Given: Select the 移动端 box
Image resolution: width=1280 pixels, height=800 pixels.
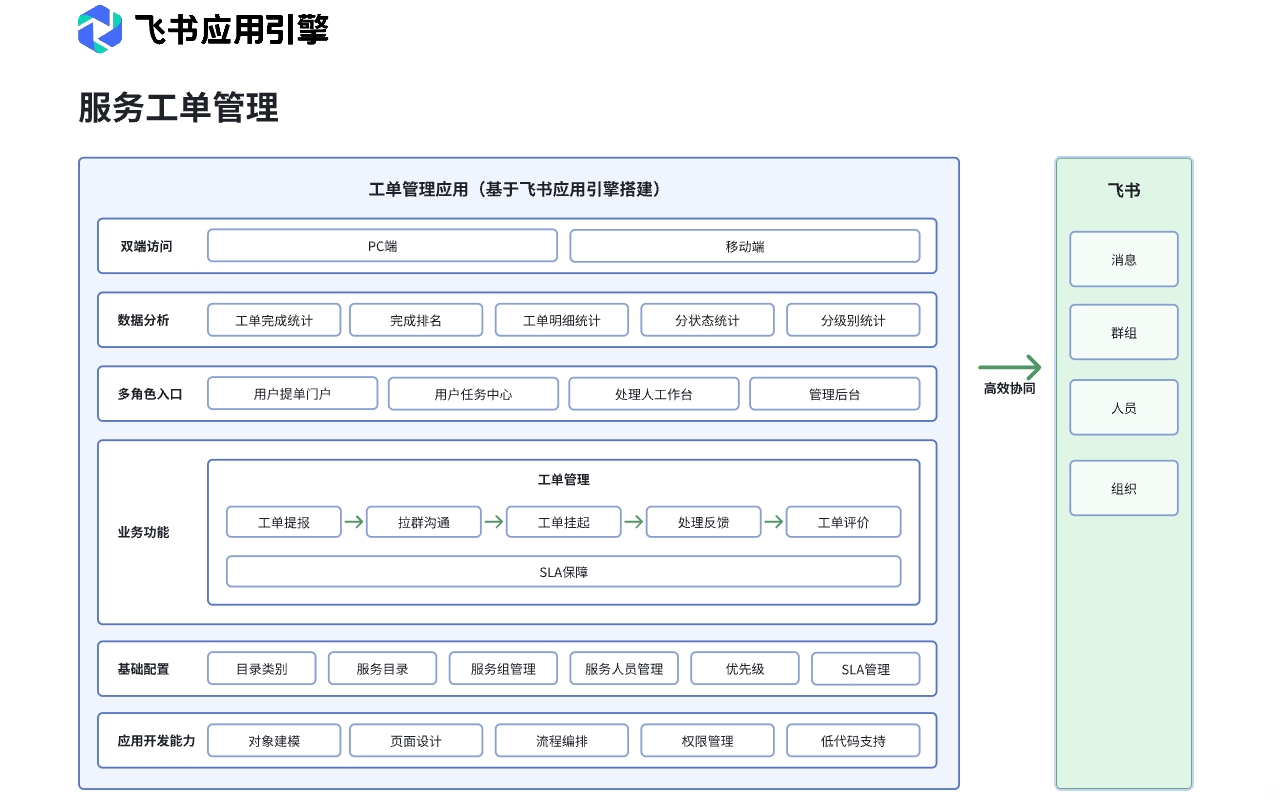Looking at the screenshot, I should (x=745, y=246).
